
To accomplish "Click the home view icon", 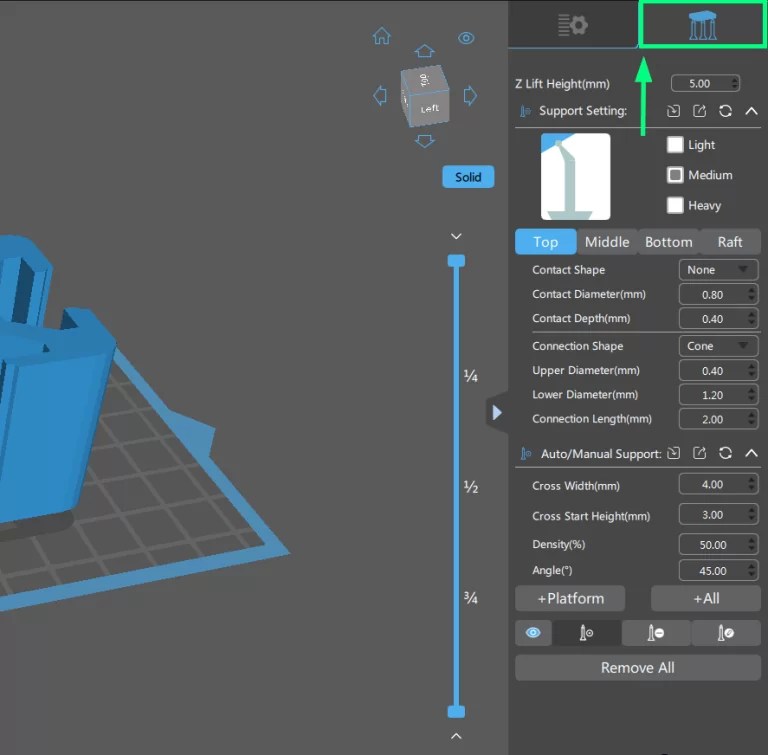I will click(x=382, y=36).
